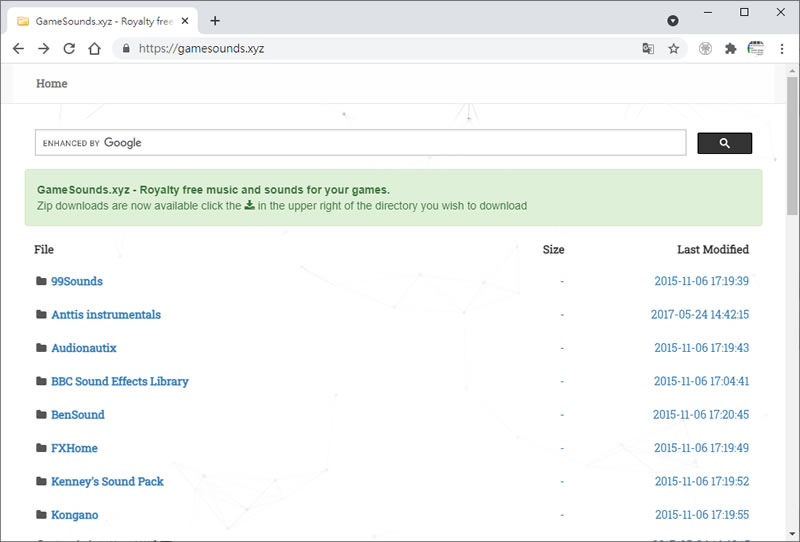The height and width of the screenshot is (542, 800).
Task: Open a new browser tab
Action: pos(215,21)
